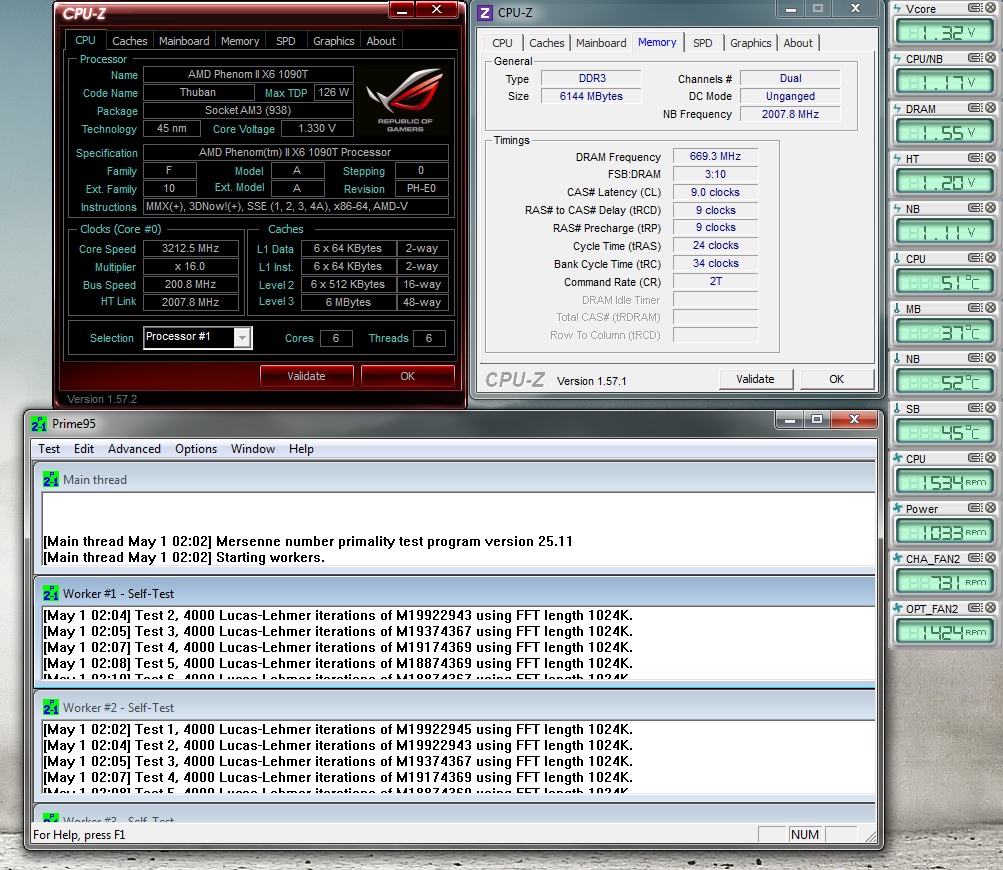Click the Worker #2 Self-Test window icon

(51, 707)
